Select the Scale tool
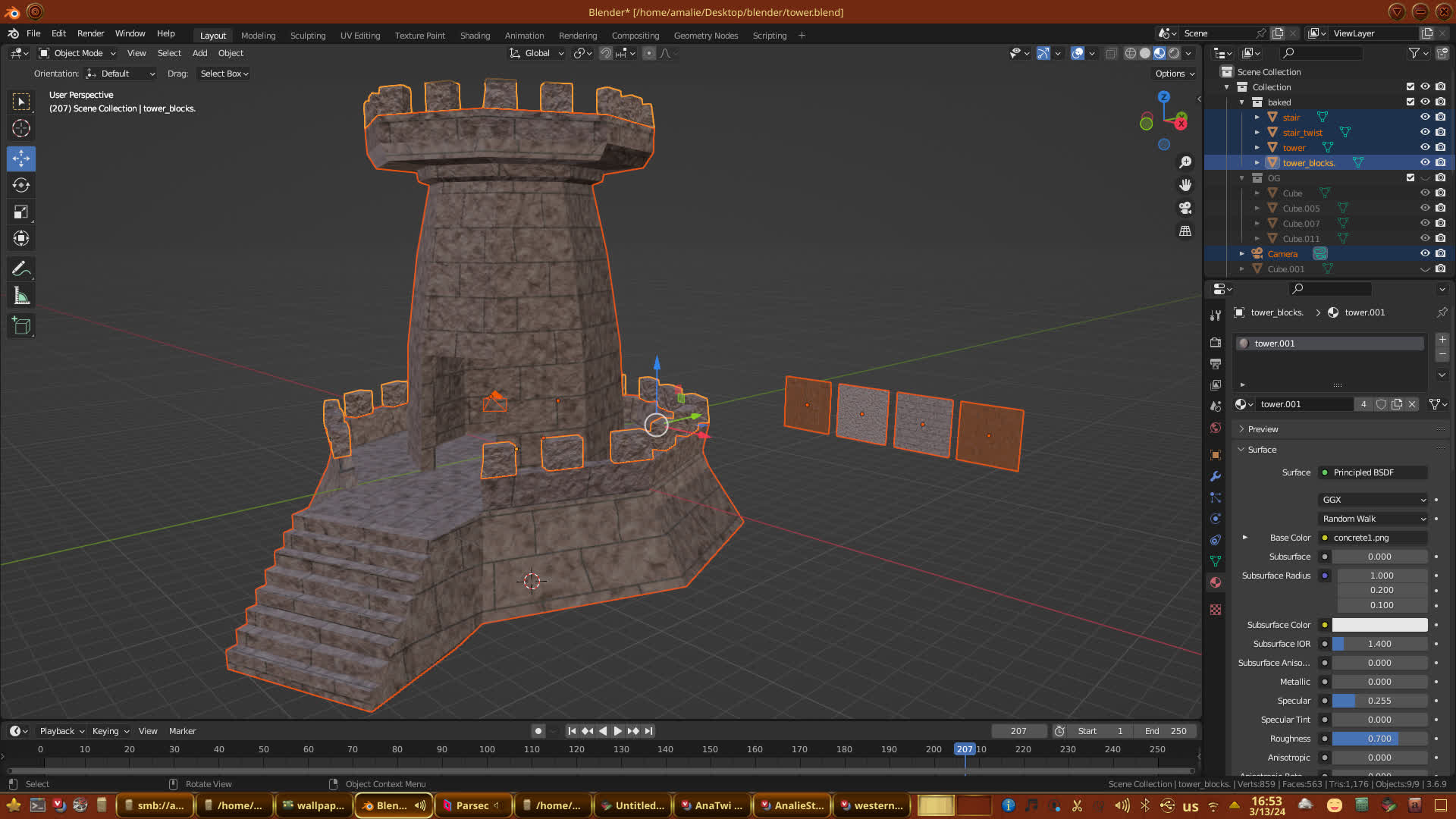Image resolution: width=1456 pixels, height=819 pixels. 21,212
